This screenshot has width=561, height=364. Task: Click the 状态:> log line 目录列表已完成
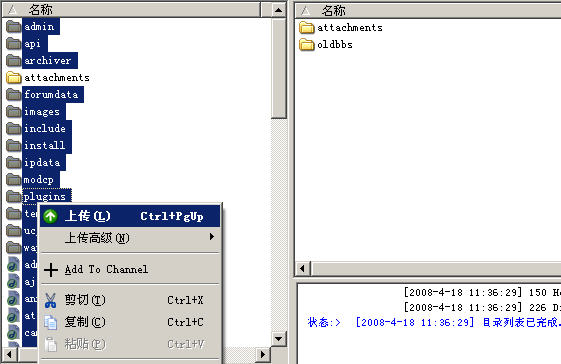[434, 322]
